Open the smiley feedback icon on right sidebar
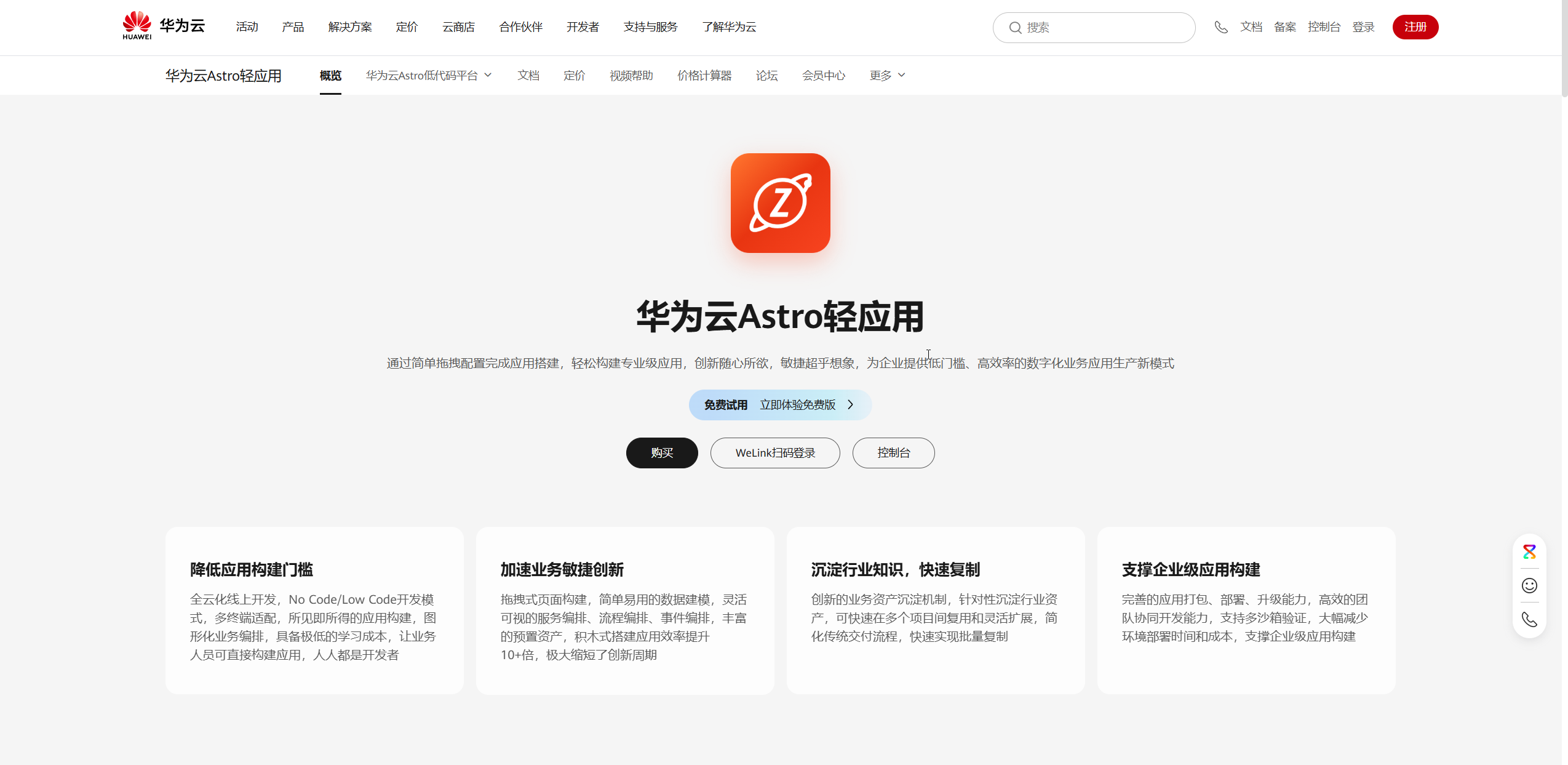Image resolution: width=1568 pixels, height=765 pixels. pos(1529,585)
